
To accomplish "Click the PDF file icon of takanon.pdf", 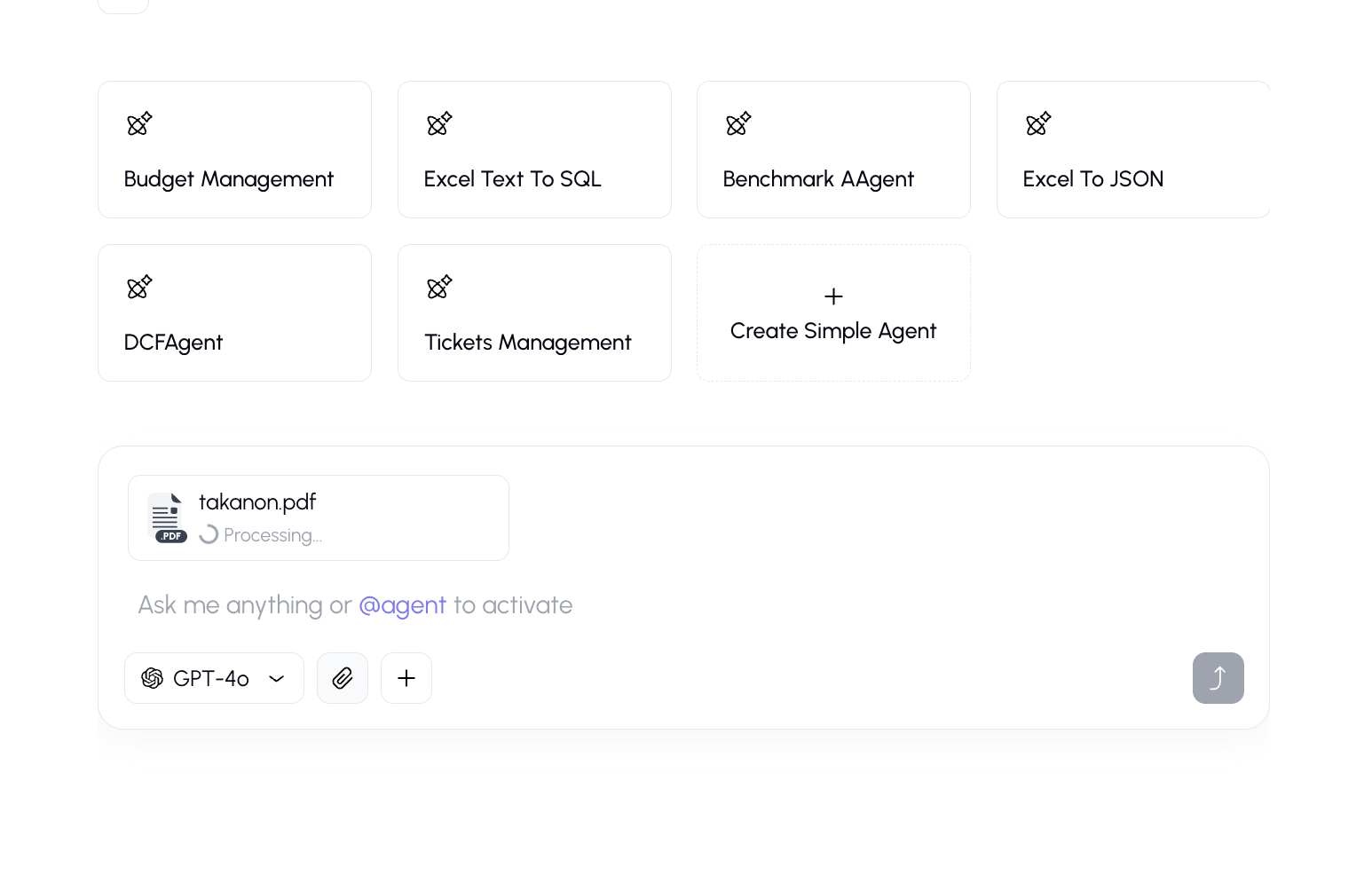I will [x=167, y=517].
